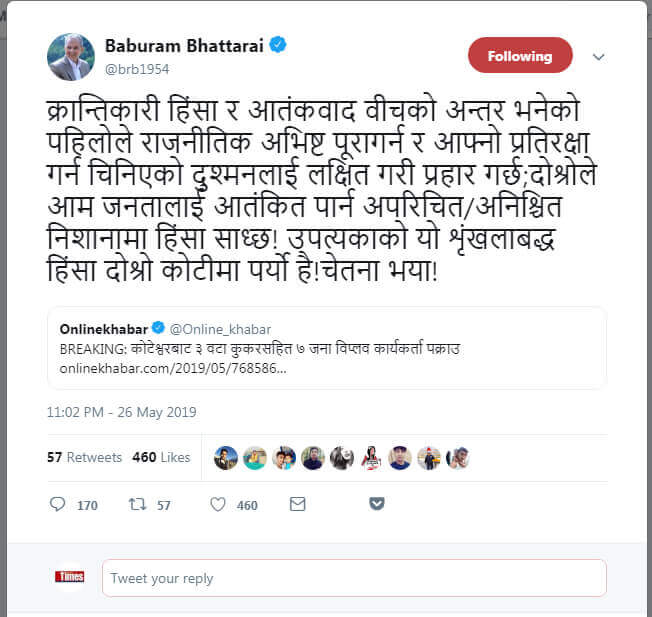652x617 pixels.
Task: Save tweet with the Pocket icon
Action: pyautogui.click(x=377, y=503)
